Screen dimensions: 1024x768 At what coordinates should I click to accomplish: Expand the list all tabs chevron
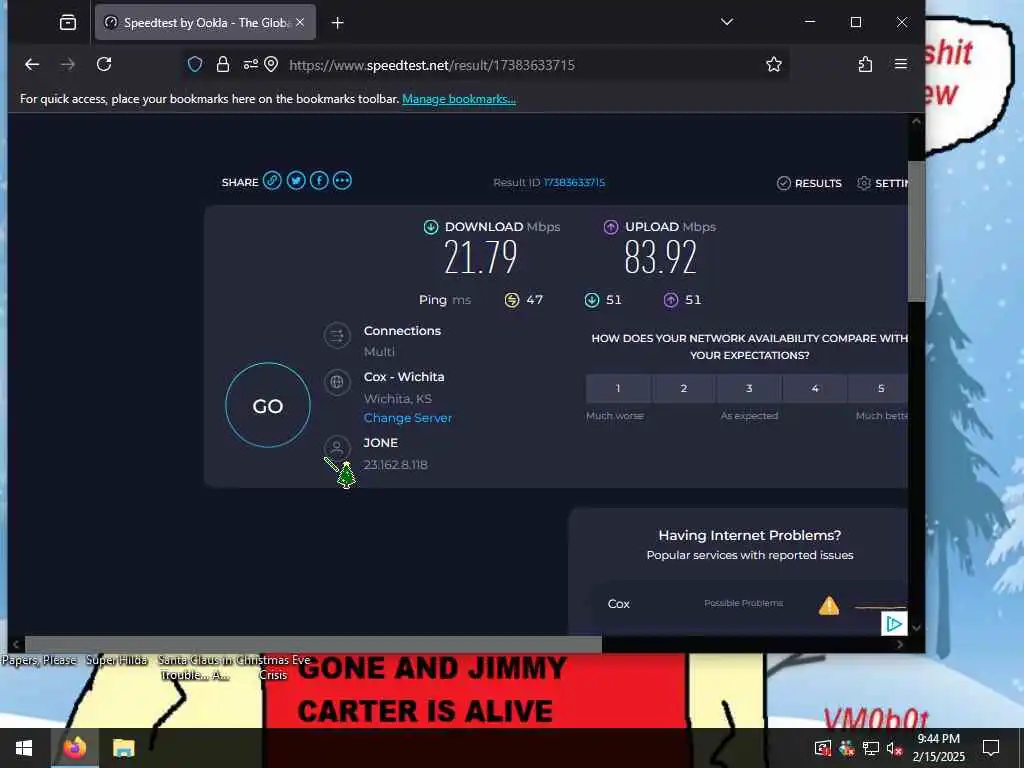727,22
